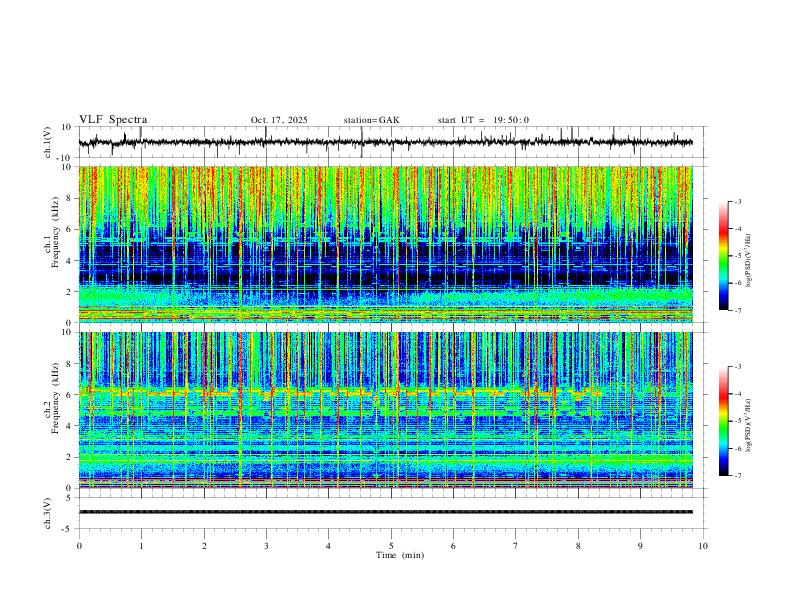Image resolution: width=792 pixels, height=612 pixels.
Task: Click the log(PSD) label beside ch.1 colorbar
Action: pos(748,260)
